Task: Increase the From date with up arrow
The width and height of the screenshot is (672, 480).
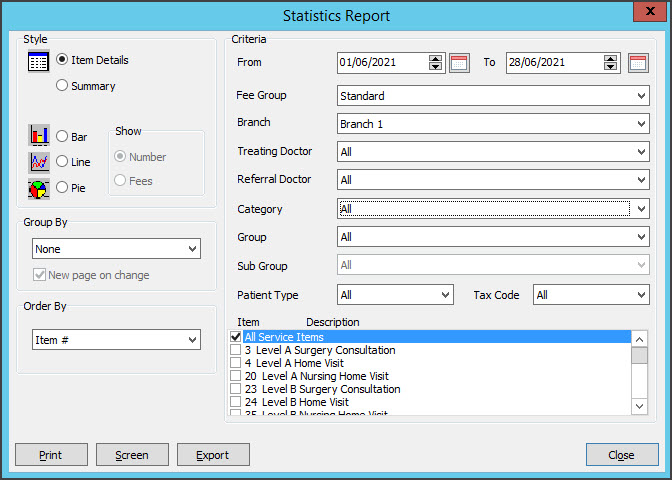Action: pos(435,58)
